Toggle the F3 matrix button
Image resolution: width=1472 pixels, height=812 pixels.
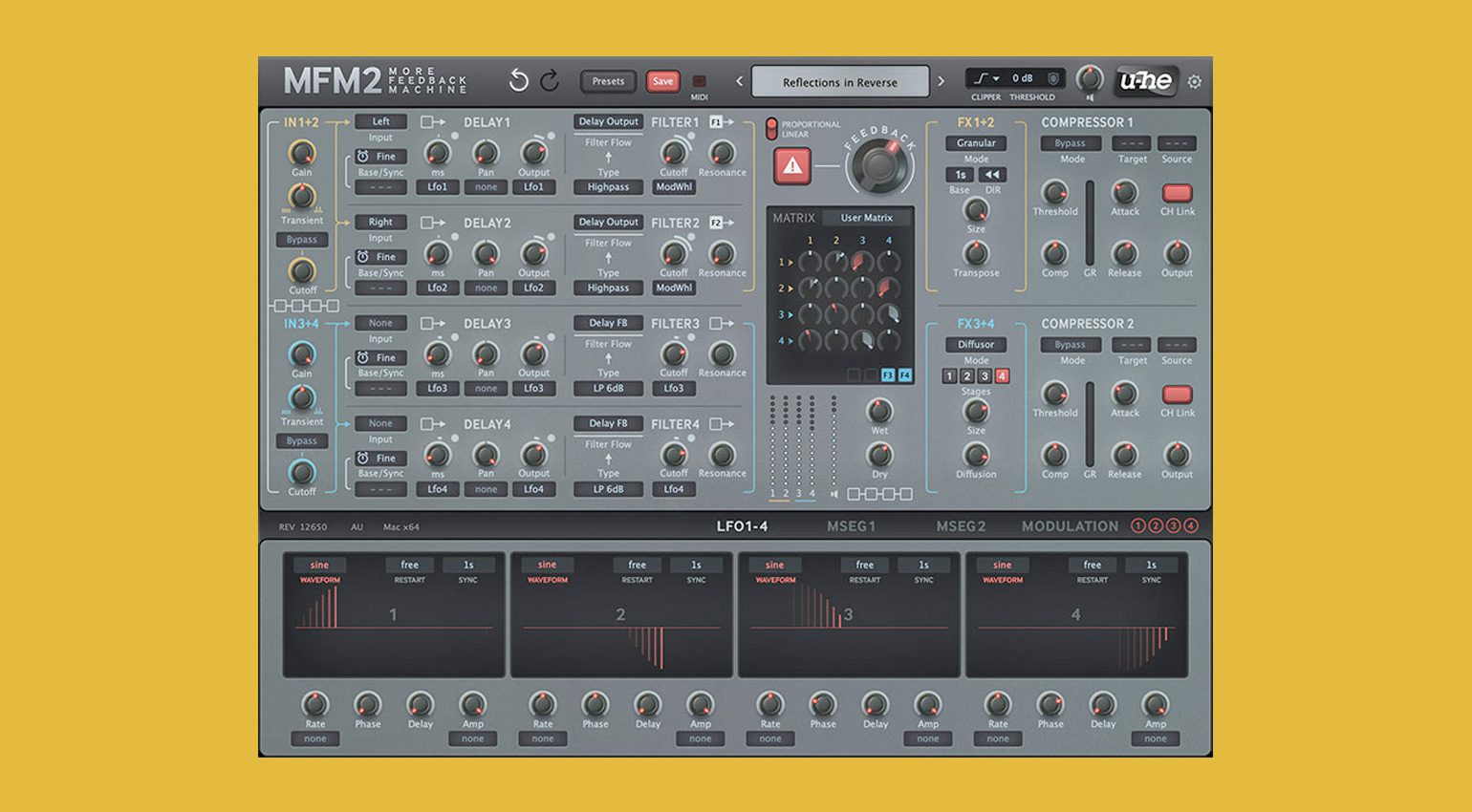coord(888,375)
